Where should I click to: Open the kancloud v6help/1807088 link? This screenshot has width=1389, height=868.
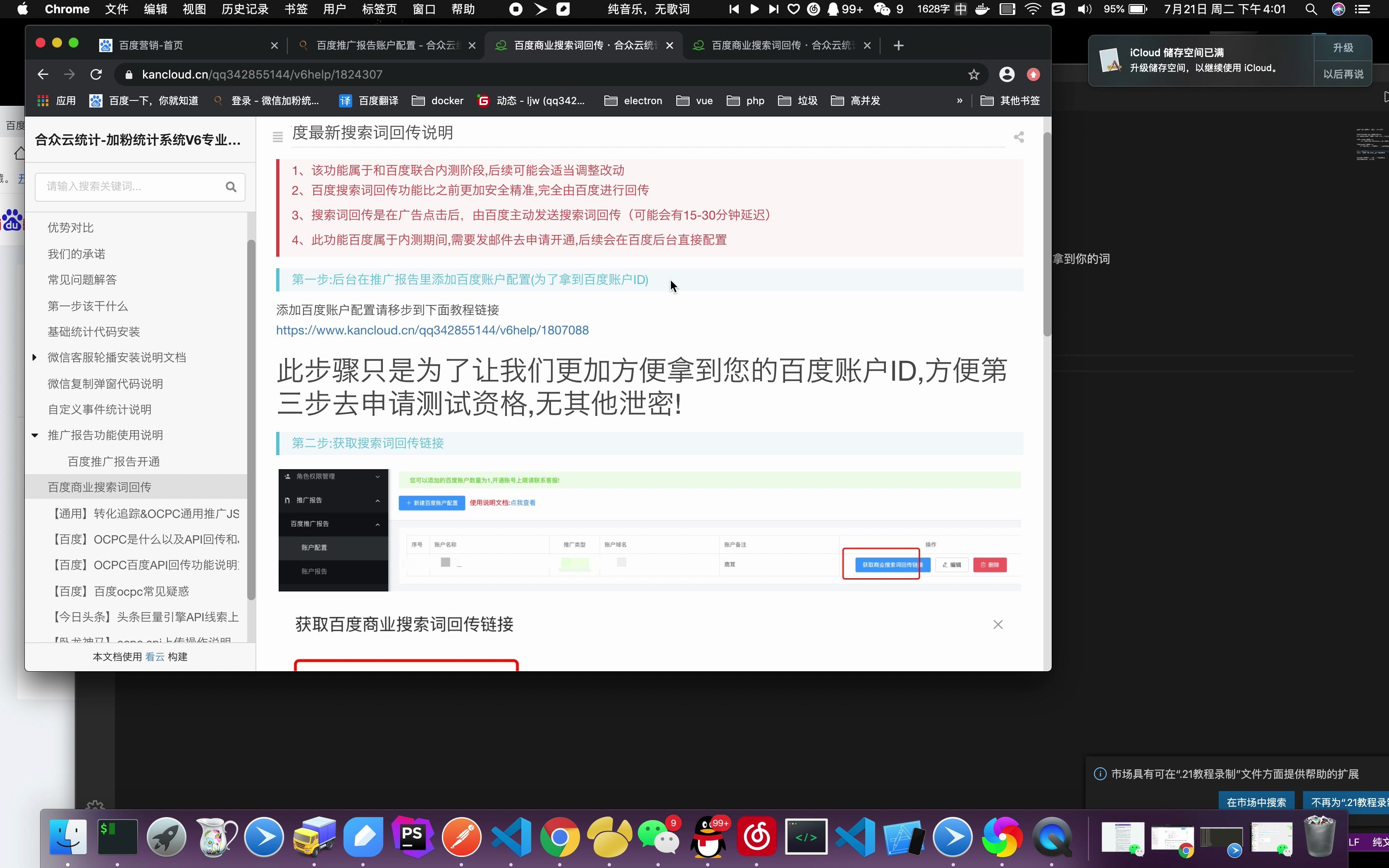432,330
